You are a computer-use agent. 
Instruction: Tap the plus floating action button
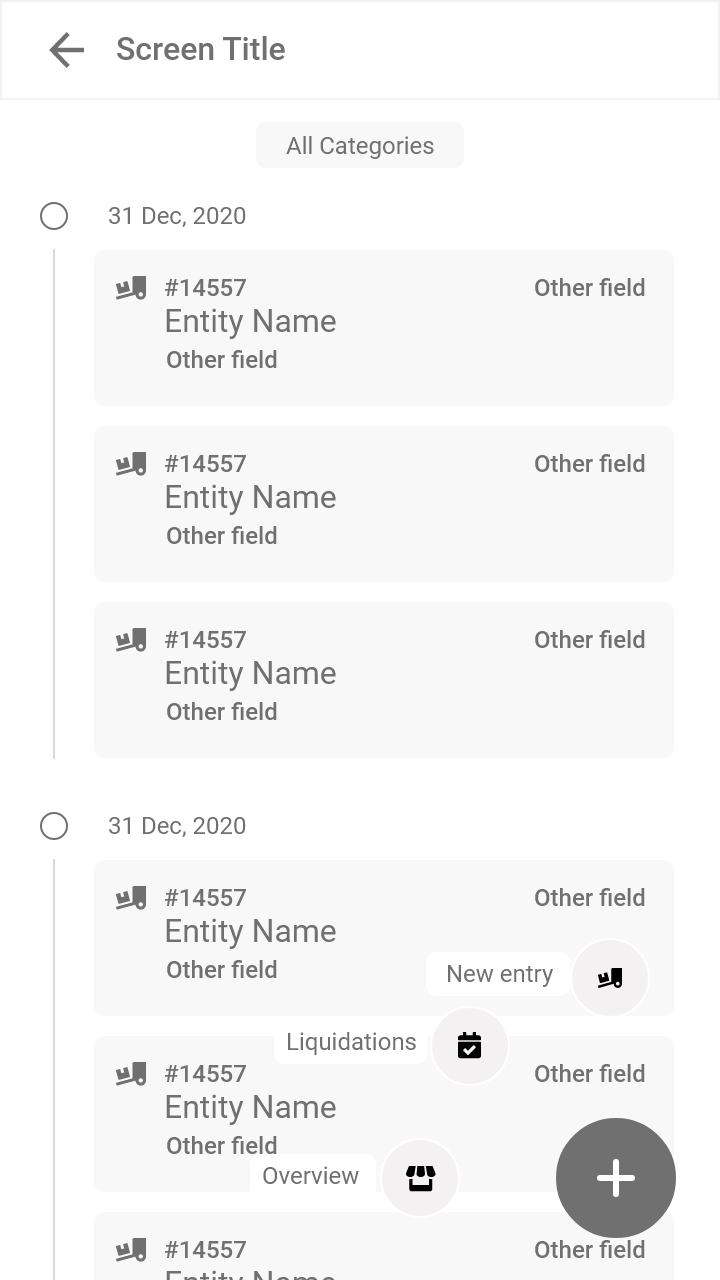(615, 1178)
